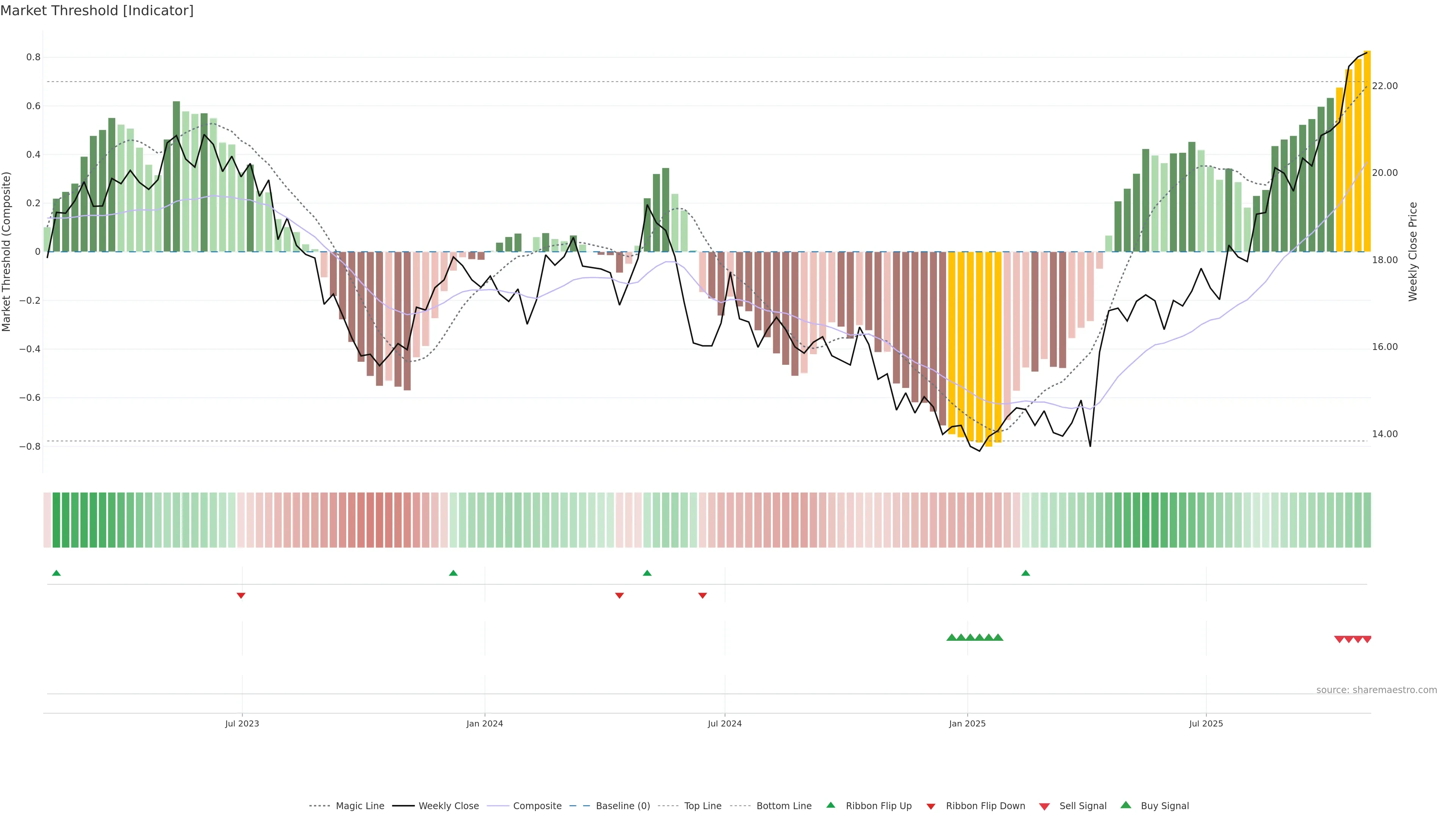Click the green flip up marker after Jan 2025
Image resolution: width=1456 pixels, height=819 pixels.
(1025, 573)
